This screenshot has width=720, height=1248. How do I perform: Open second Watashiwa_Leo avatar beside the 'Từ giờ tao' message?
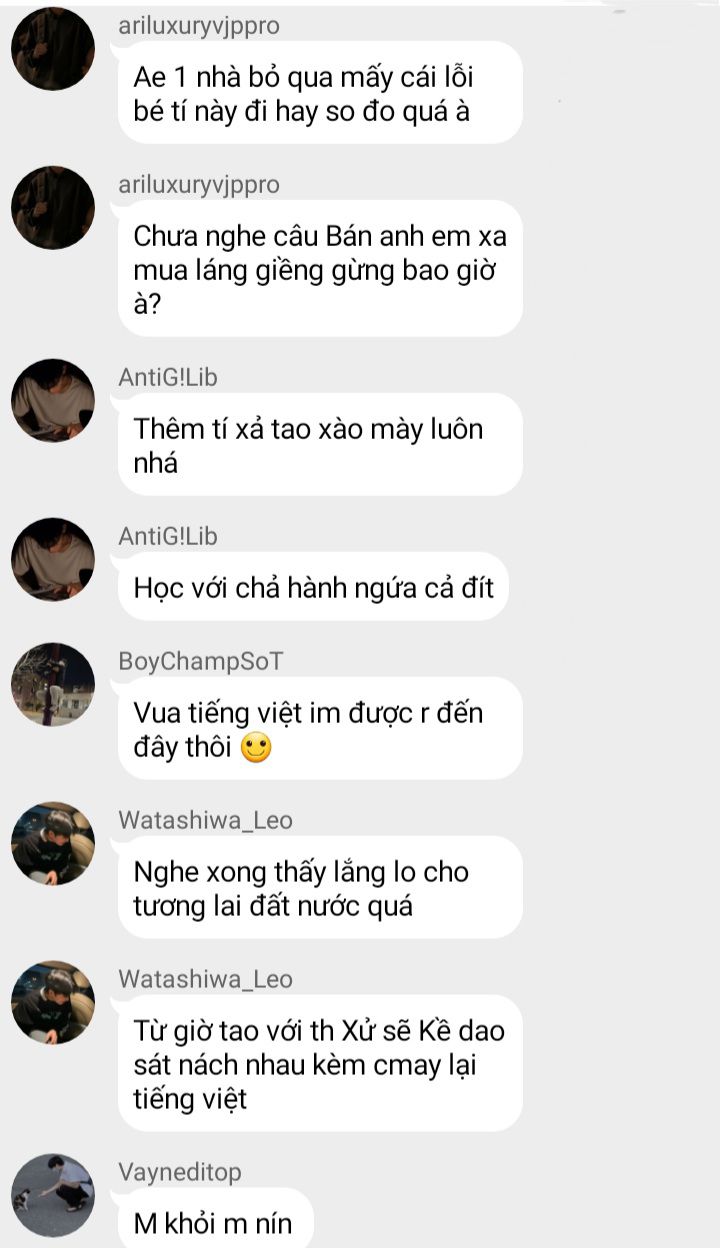point(53,1002)
